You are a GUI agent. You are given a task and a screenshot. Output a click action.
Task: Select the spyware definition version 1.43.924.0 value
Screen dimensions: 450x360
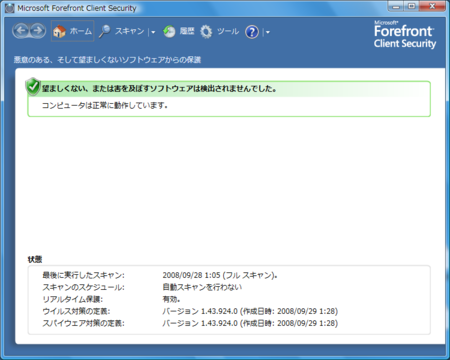click(250, 323)
